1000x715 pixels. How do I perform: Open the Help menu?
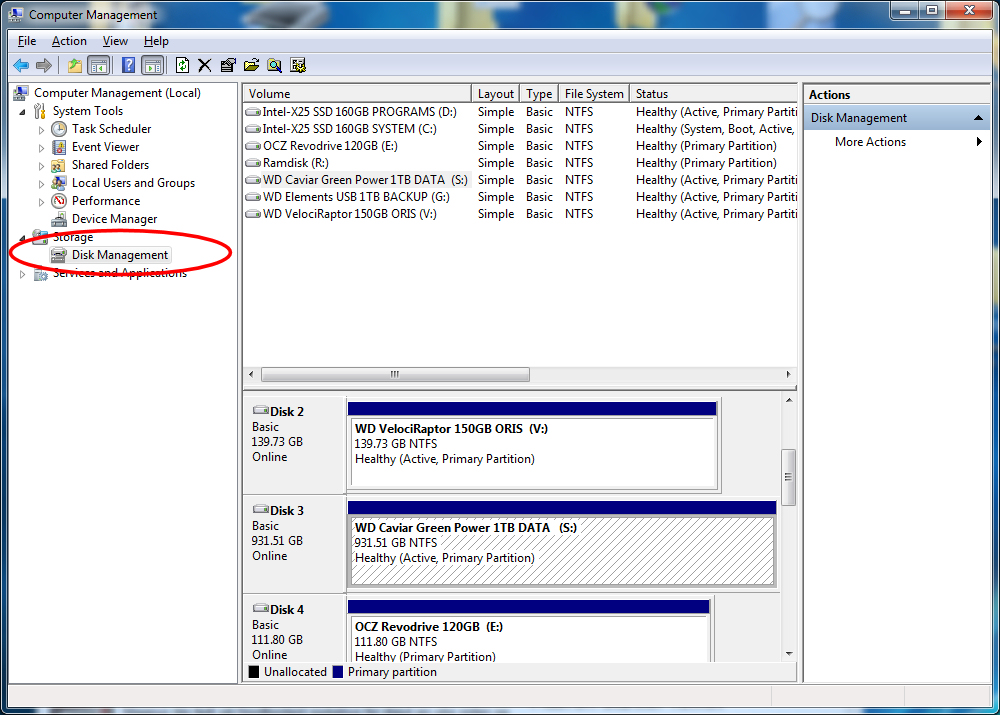(156, 41)
